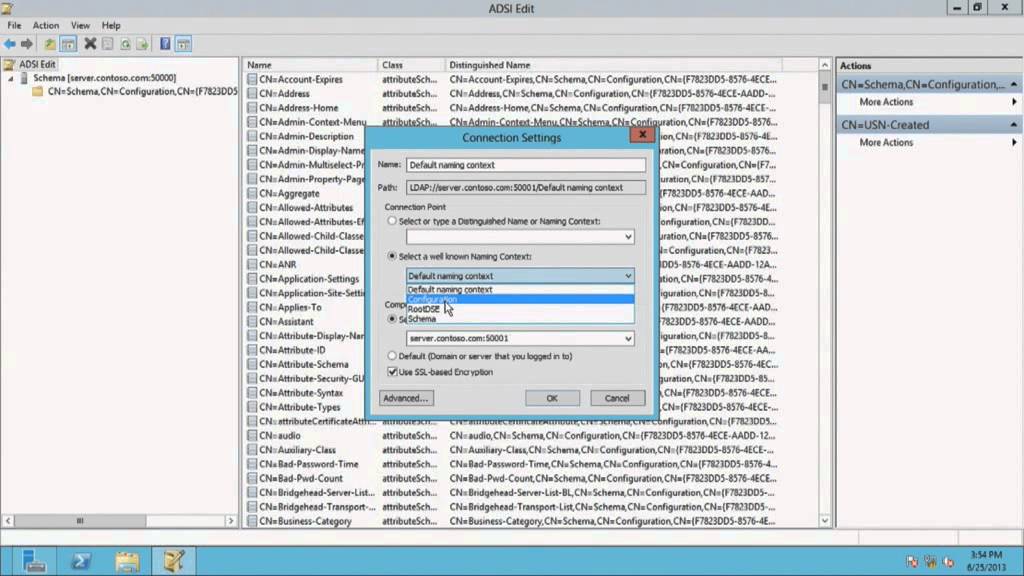Collapse the well known Naming Context dropdown
The height and width of the screenshot is (576, 1024).
pos(628,276)
